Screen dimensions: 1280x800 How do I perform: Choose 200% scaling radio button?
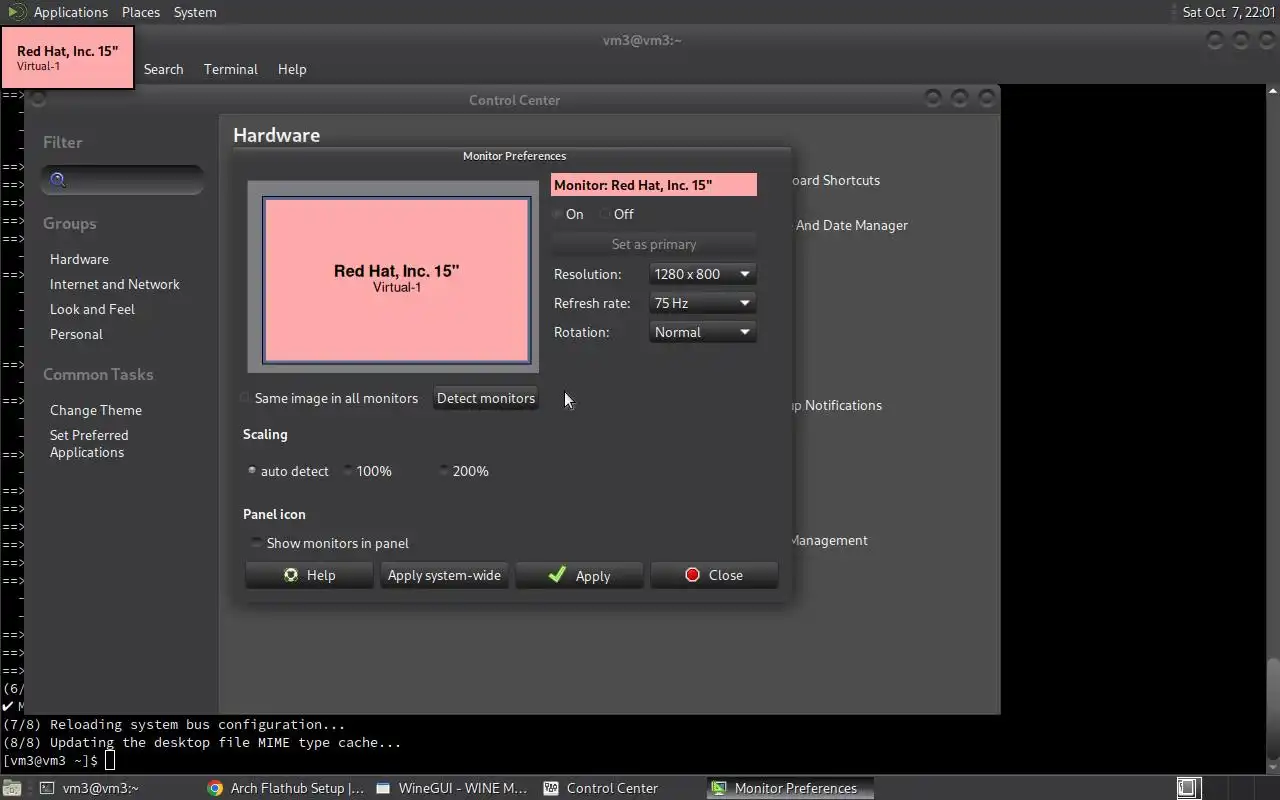444,471
